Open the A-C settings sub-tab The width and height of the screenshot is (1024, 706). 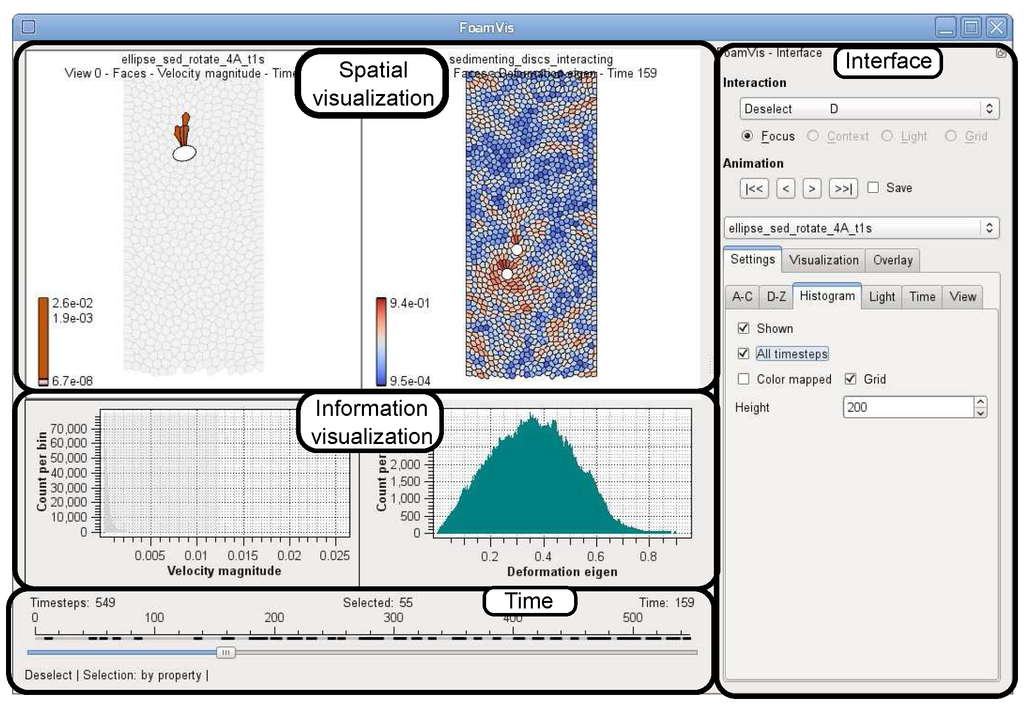(x=742, y=297)
